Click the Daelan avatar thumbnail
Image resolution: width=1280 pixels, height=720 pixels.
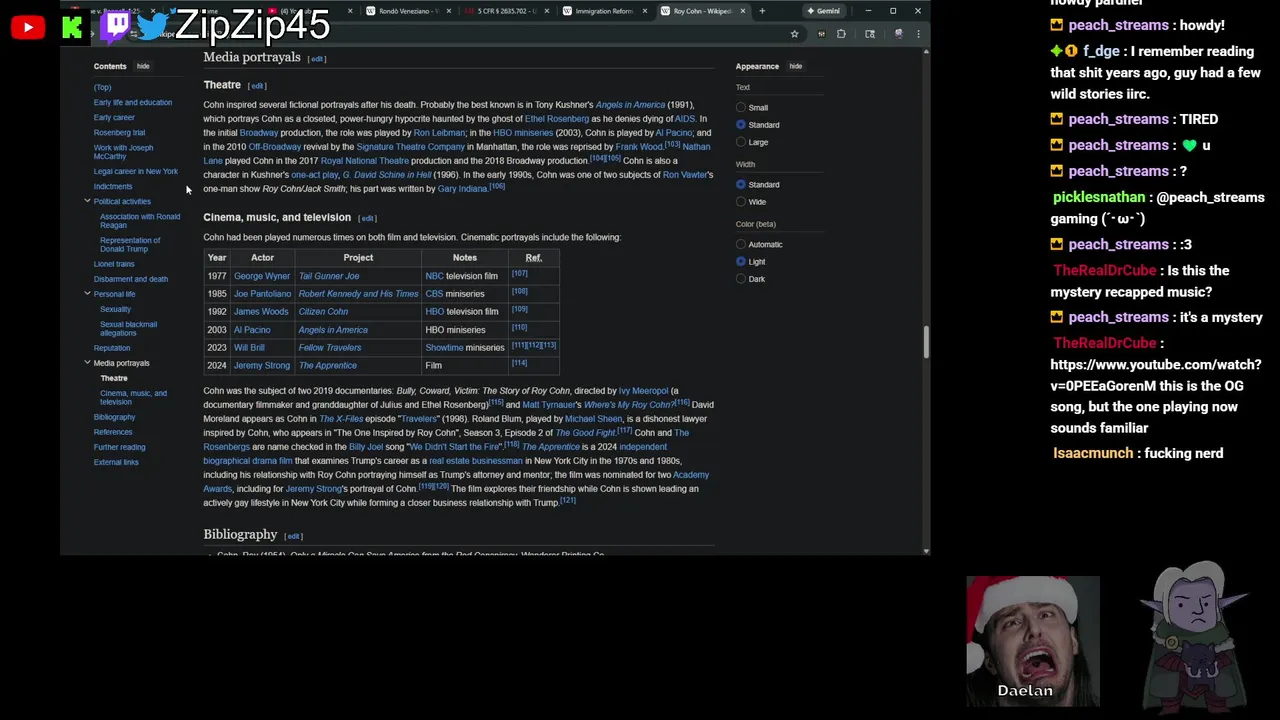coord(1032,641)
